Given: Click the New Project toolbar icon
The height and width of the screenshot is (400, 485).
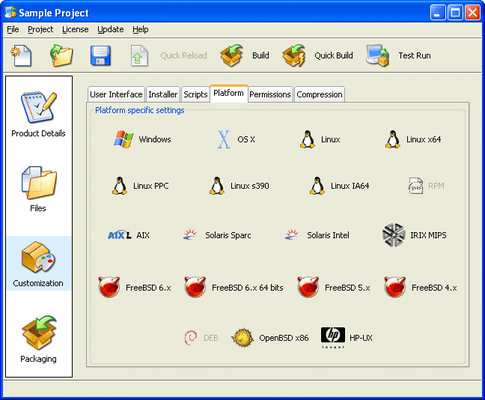Looking at the screenshot, I should tap(22, 56).
